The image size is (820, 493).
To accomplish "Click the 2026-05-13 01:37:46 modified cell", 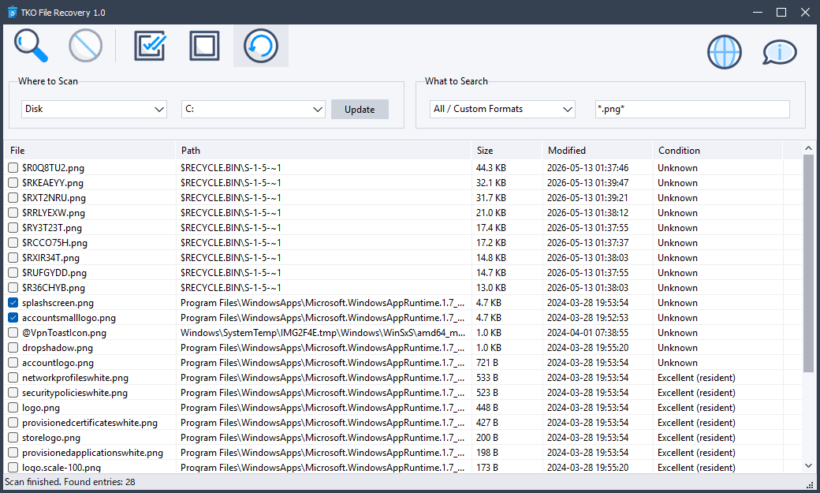I will 588,168.
